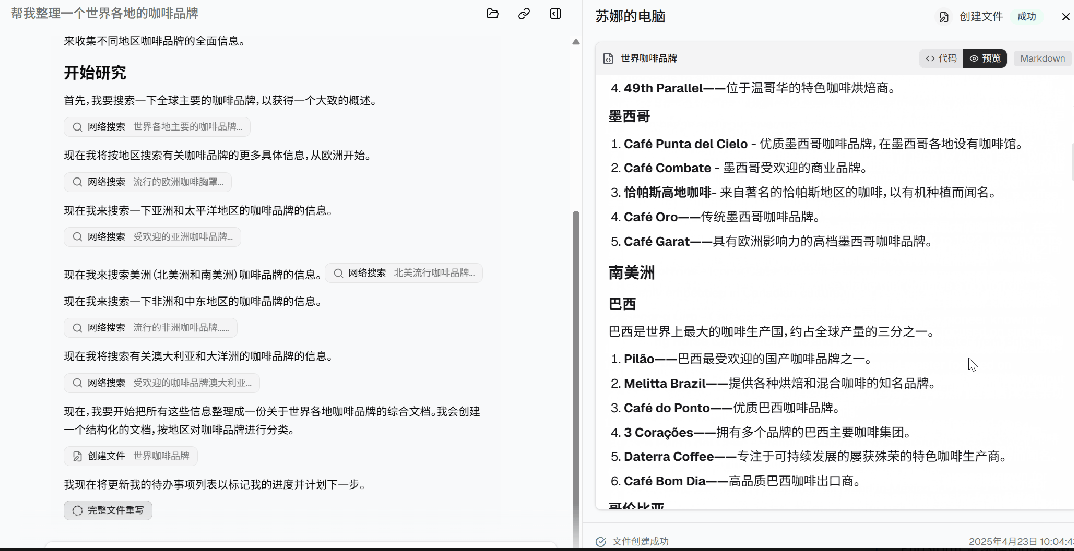
Task: Click the 成功 status badge
Action: tap(1026, 16)
